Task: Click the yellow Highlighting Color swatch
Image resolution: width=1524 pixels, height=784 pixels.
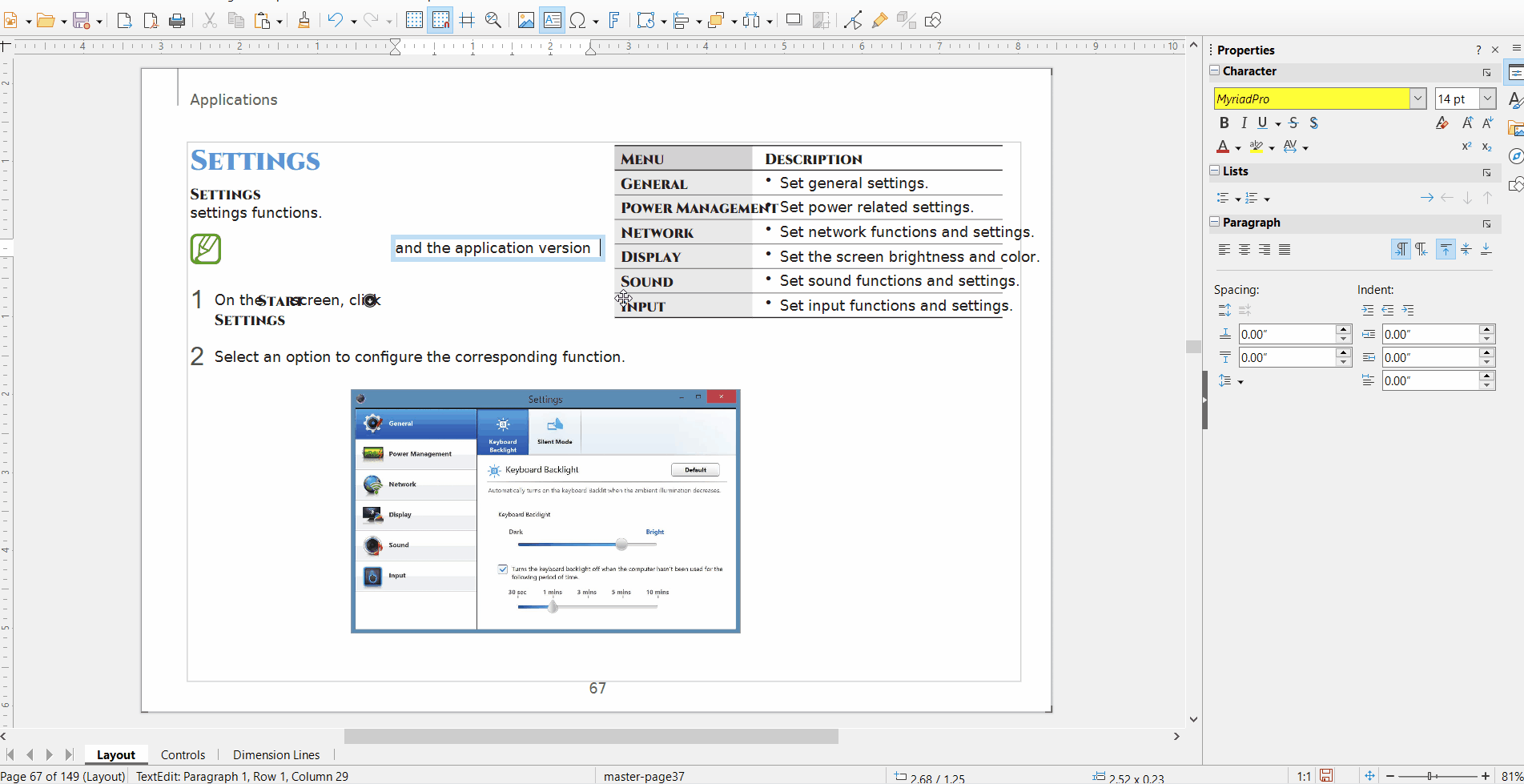Action: [1257, 147]
